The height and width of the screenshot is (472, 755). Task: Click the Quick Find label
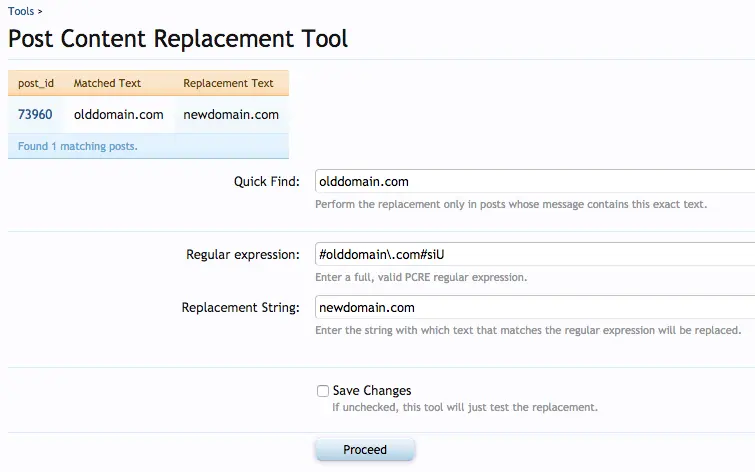pos(266,182)
